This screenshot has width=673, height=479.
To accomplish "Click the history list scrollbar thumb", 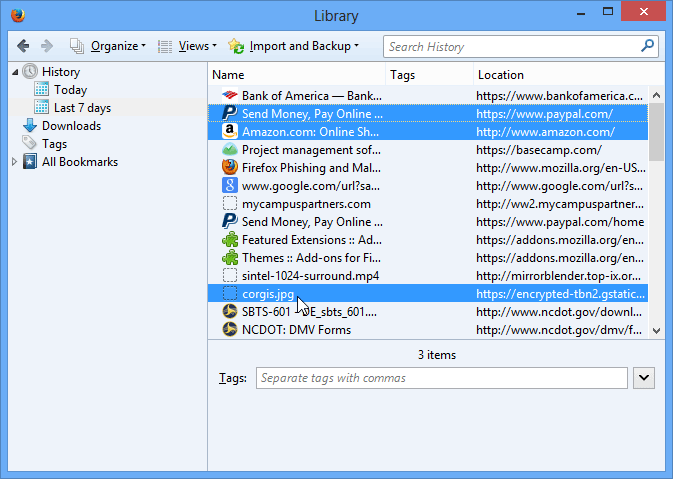I will 656,133.
